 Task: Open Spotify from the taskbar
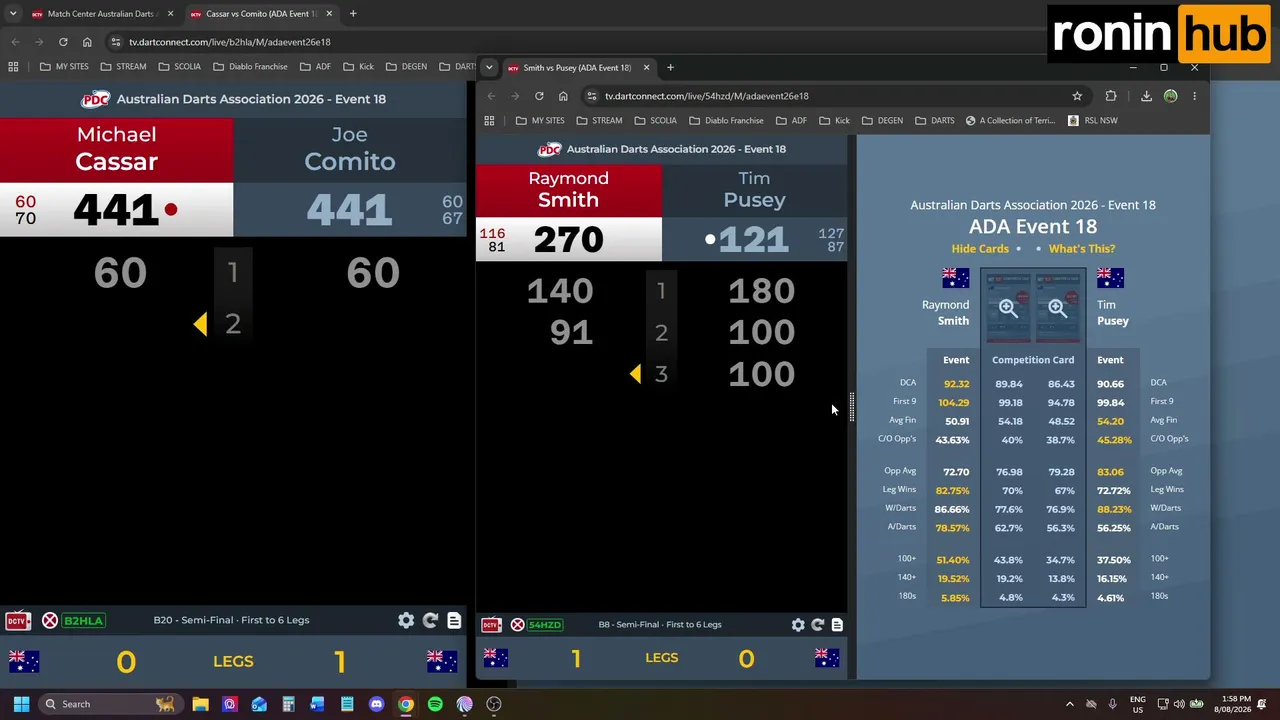point(435,704)
